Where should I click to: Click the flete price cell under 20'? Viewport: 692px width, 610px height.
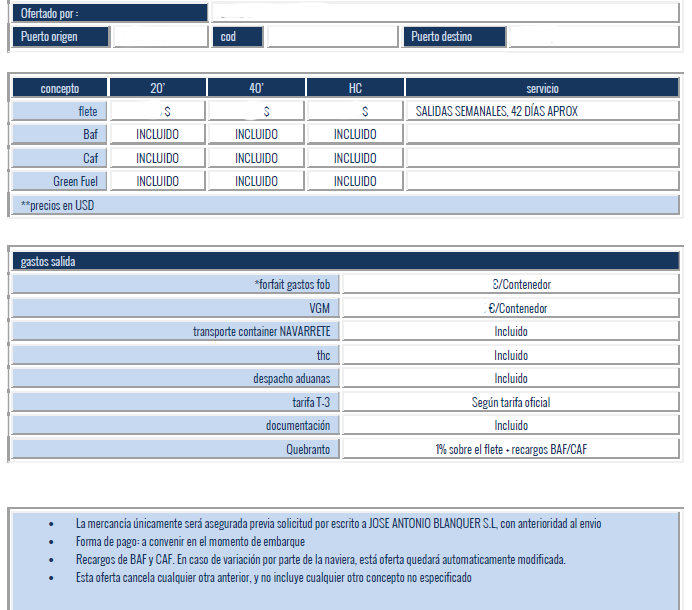158,111
